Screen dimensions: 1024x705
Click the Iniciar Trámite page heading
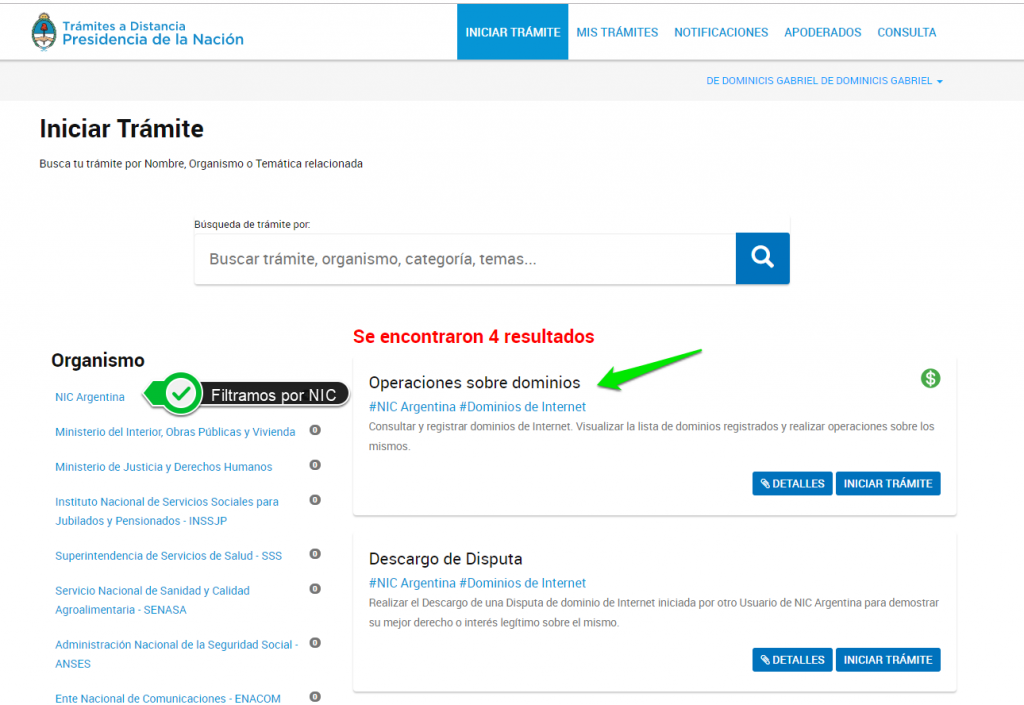click(x=121, y=129)
